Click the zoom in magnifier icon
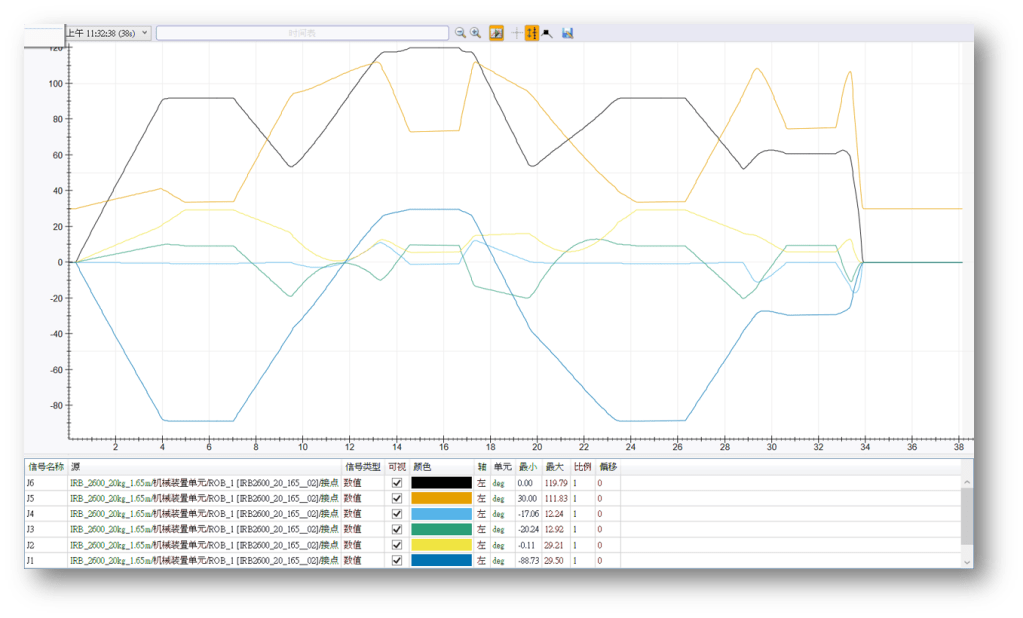 coord(476,33)
